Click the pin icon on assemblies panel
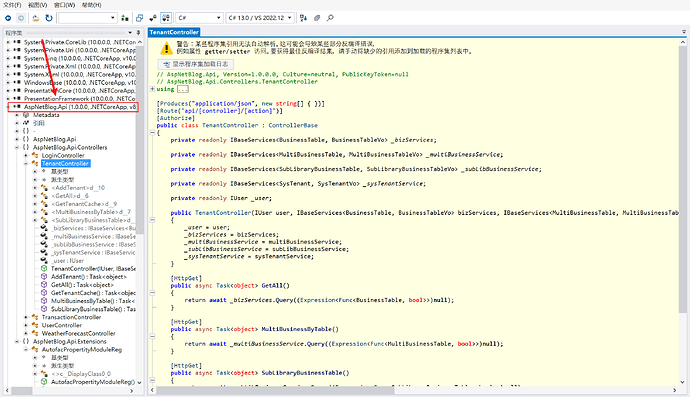This screenshot has width=690, height=397. [x=138, y=33]
